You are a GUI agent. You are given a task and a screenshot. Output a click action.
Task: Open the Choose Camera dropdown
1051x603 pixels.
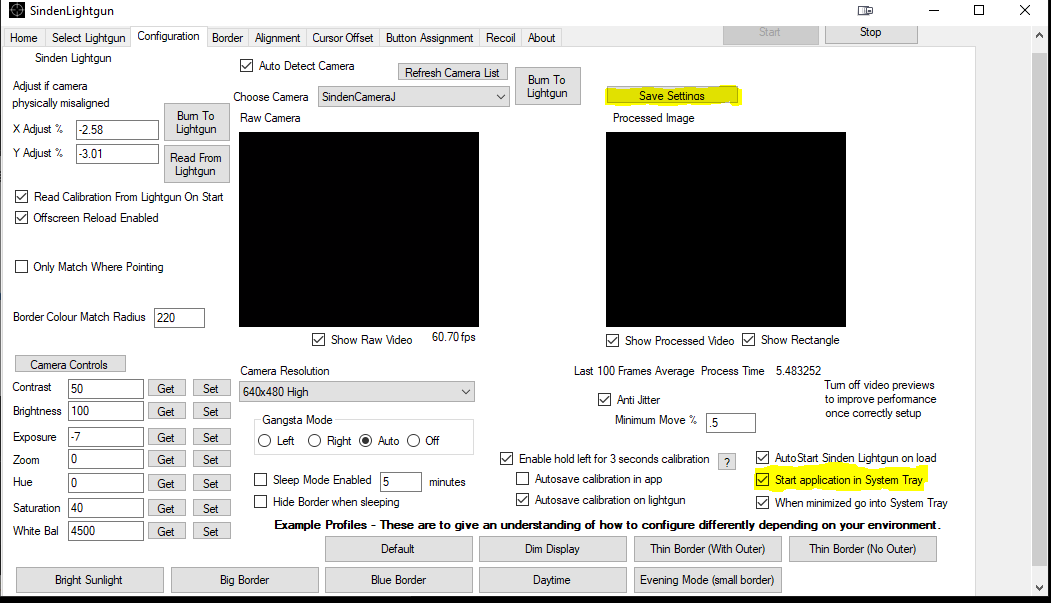pos(414,96)
